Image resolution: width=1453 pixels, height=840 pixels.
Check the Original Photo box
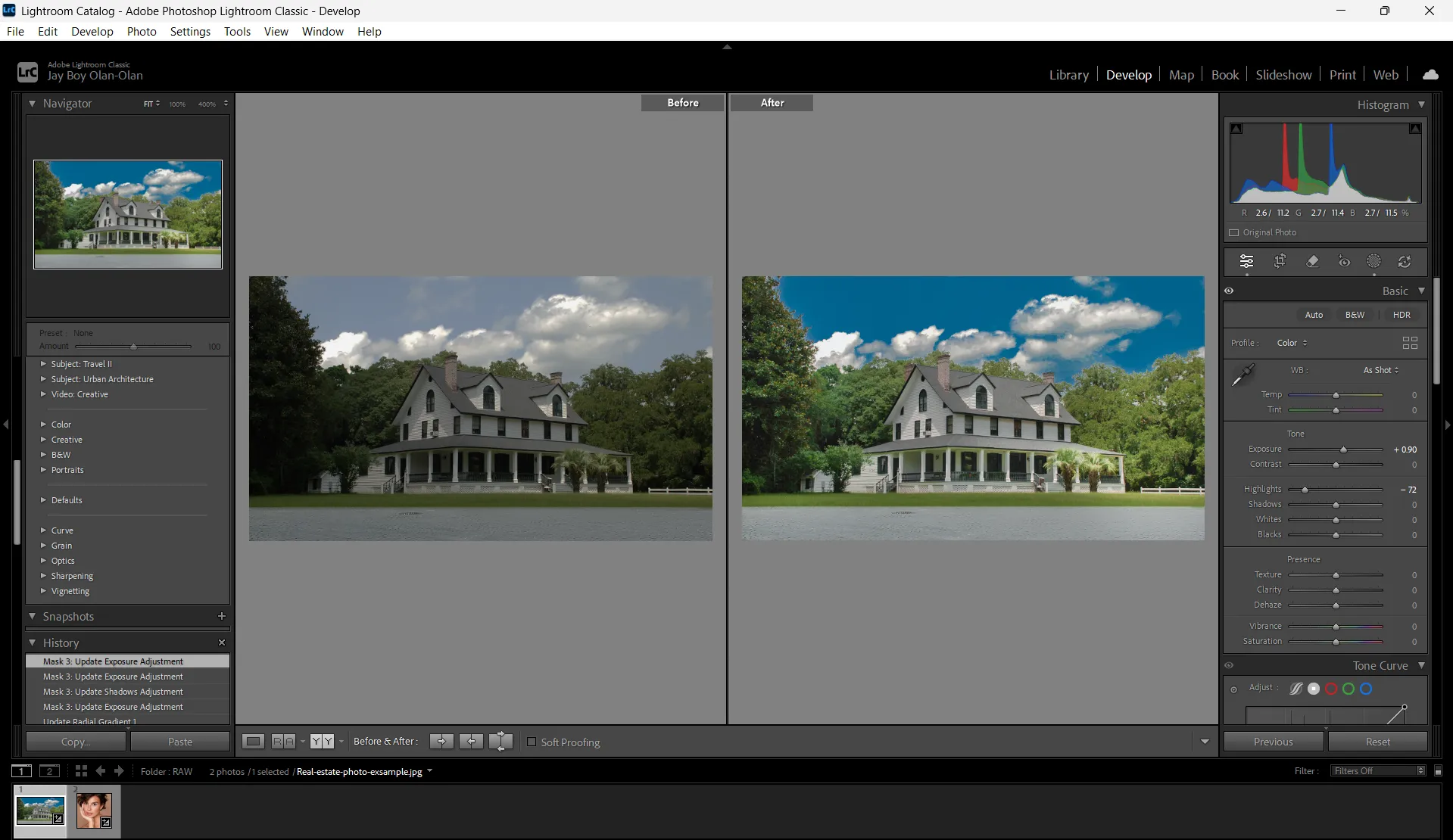coord(1234,232)
